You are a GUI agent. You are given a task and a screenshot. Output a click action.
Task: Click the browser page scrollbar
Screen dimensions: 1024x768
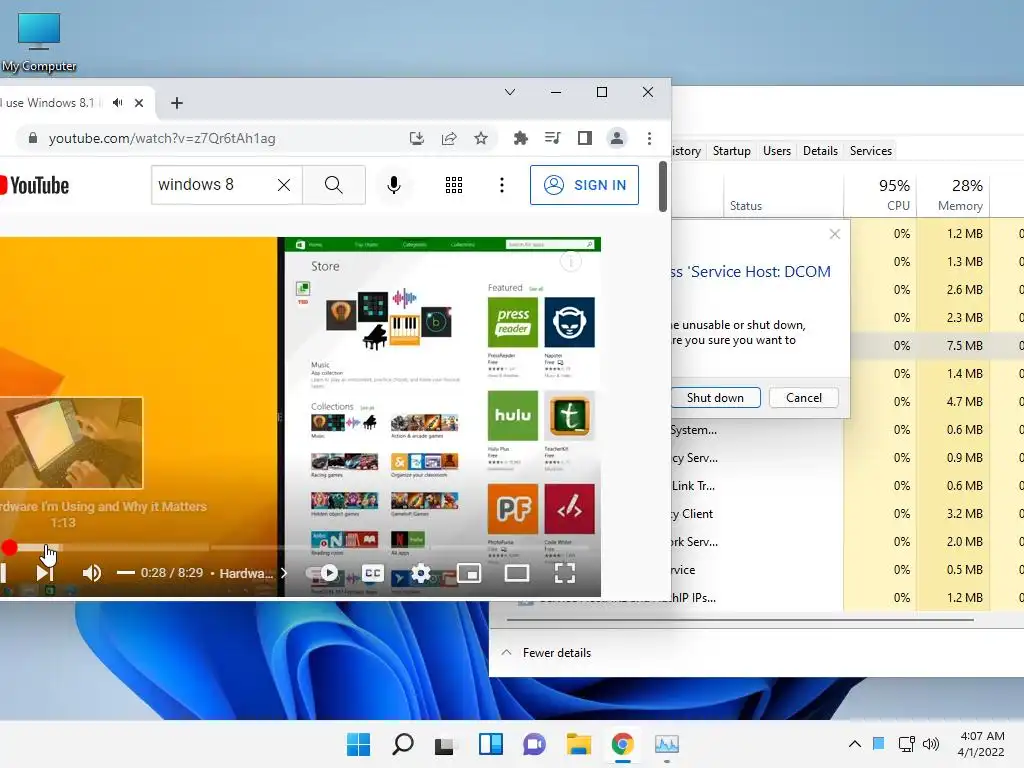(663, 187)
